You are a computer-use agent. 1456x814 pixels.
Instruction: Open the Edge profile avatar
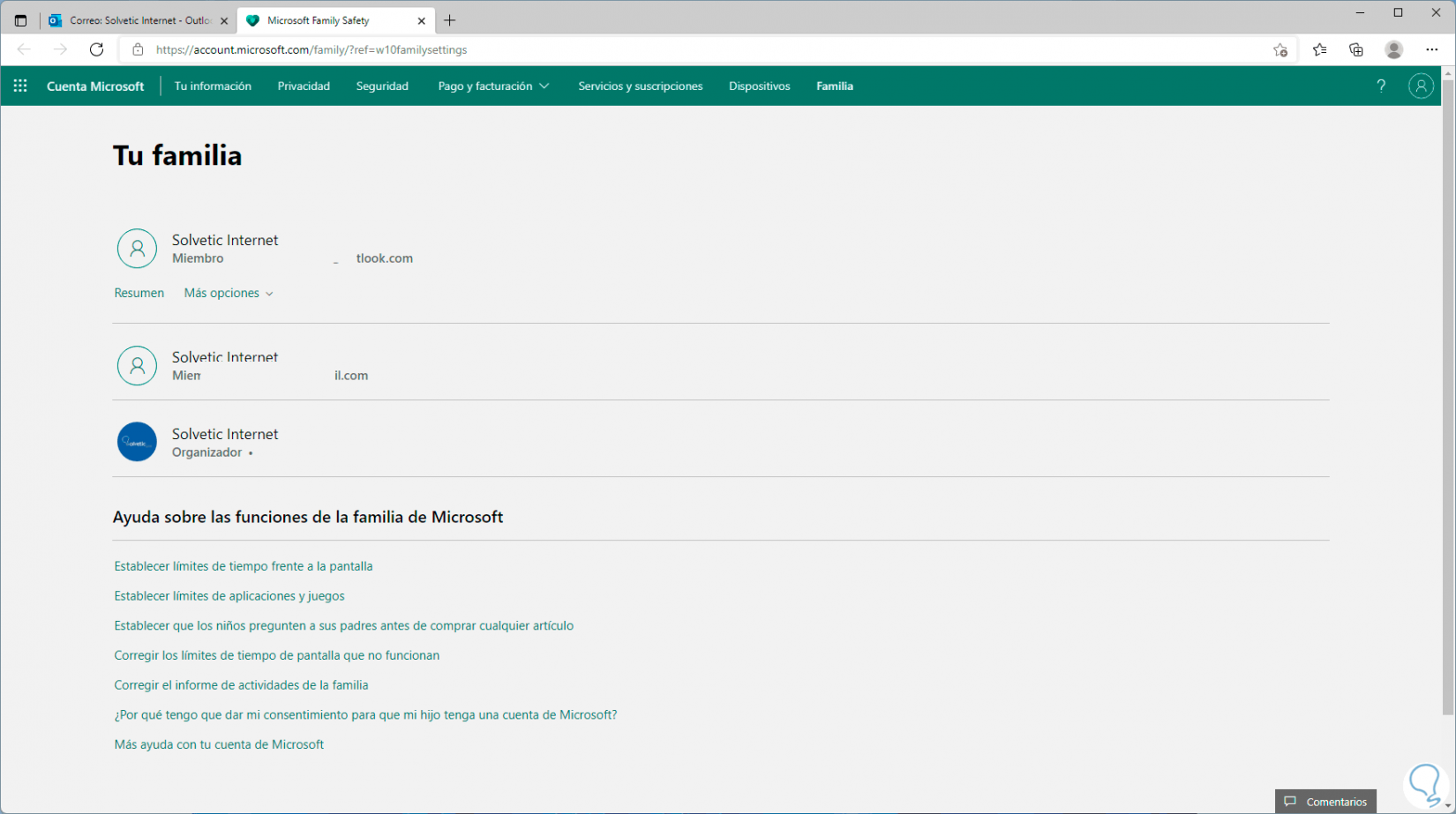(x=1394, y=49)
